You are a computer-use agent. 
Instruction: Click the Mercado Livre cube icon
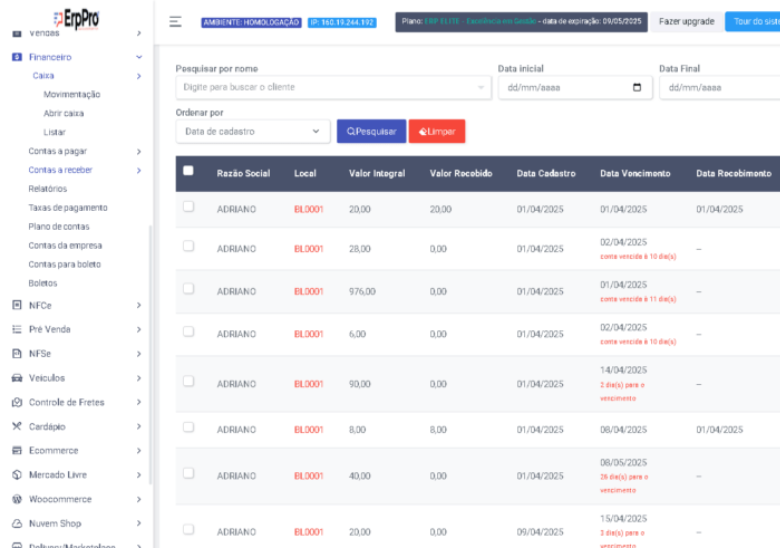17,474
